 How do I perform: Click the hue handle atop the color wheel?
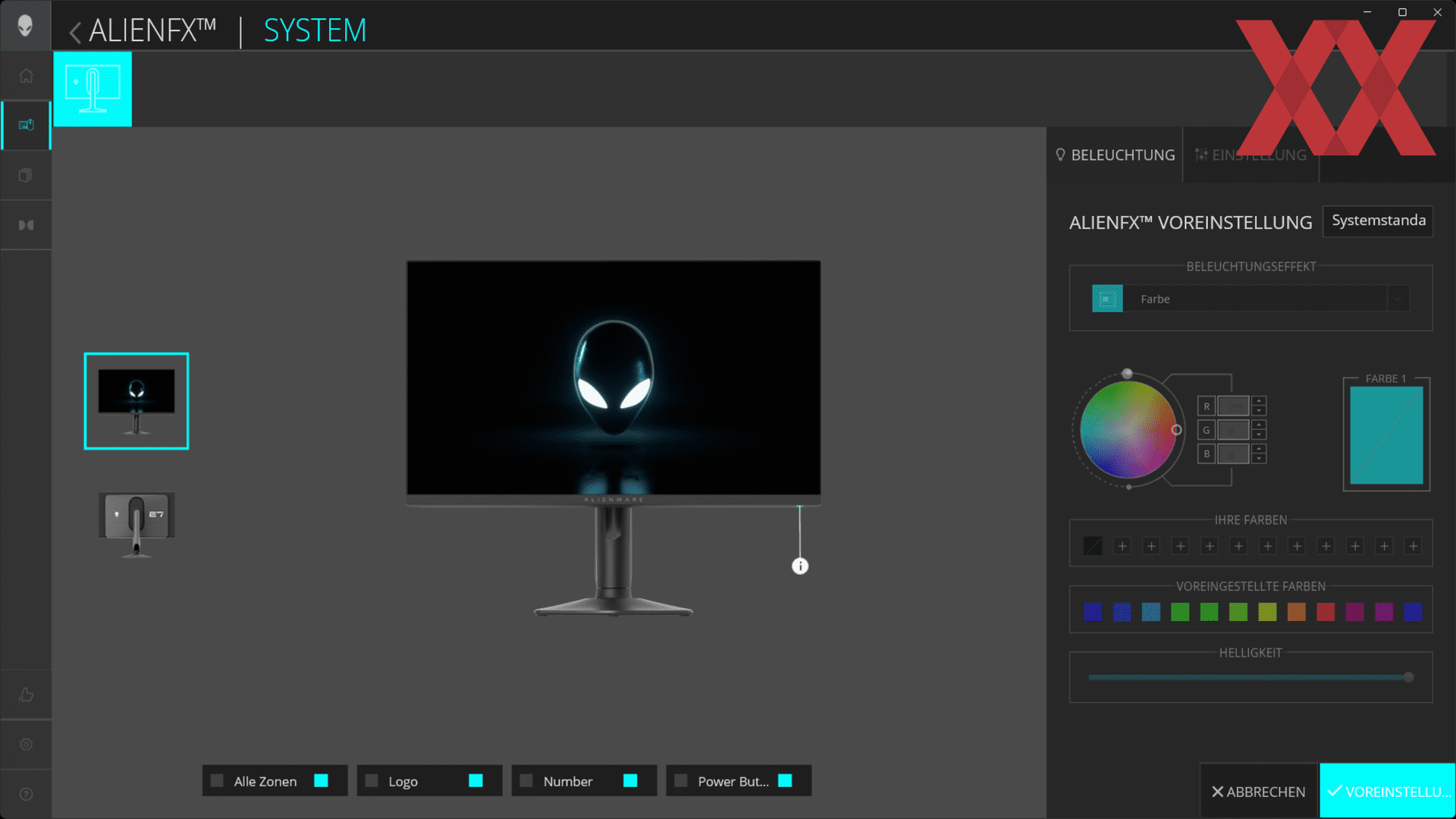click(1127, 373)
